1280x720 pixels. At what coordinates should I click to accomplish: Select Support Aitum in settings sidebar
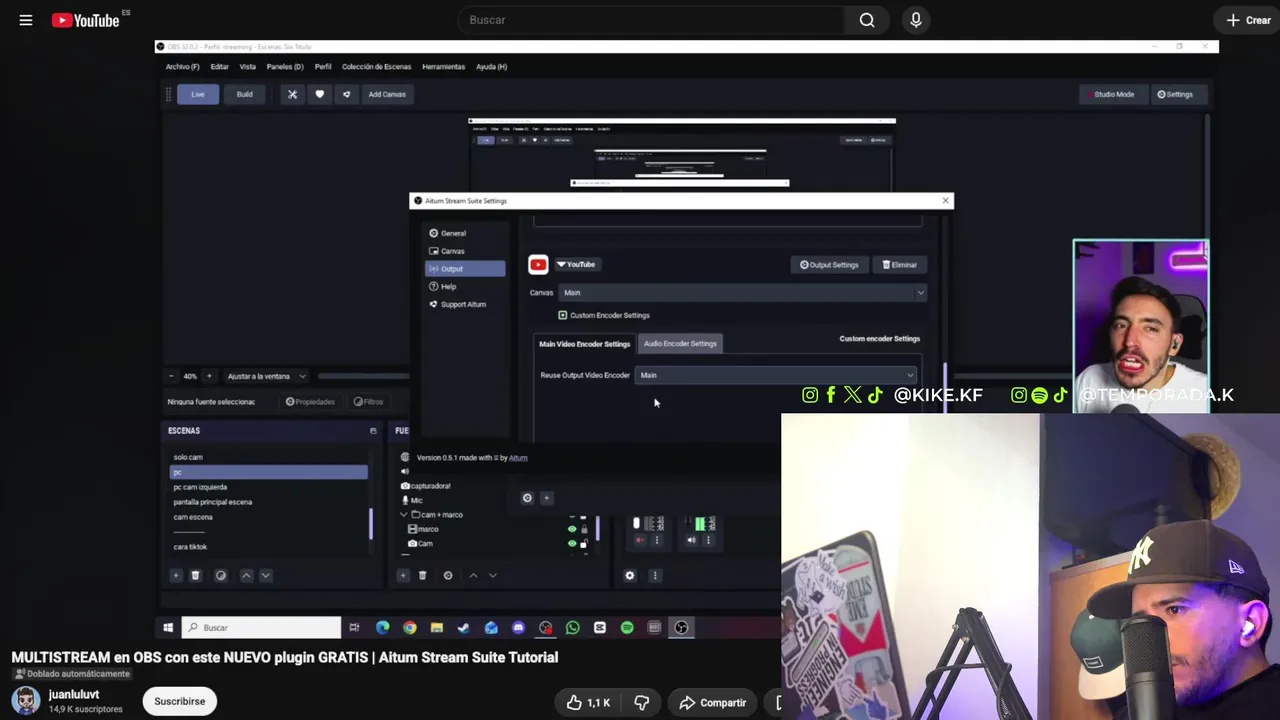click(465, 304)
